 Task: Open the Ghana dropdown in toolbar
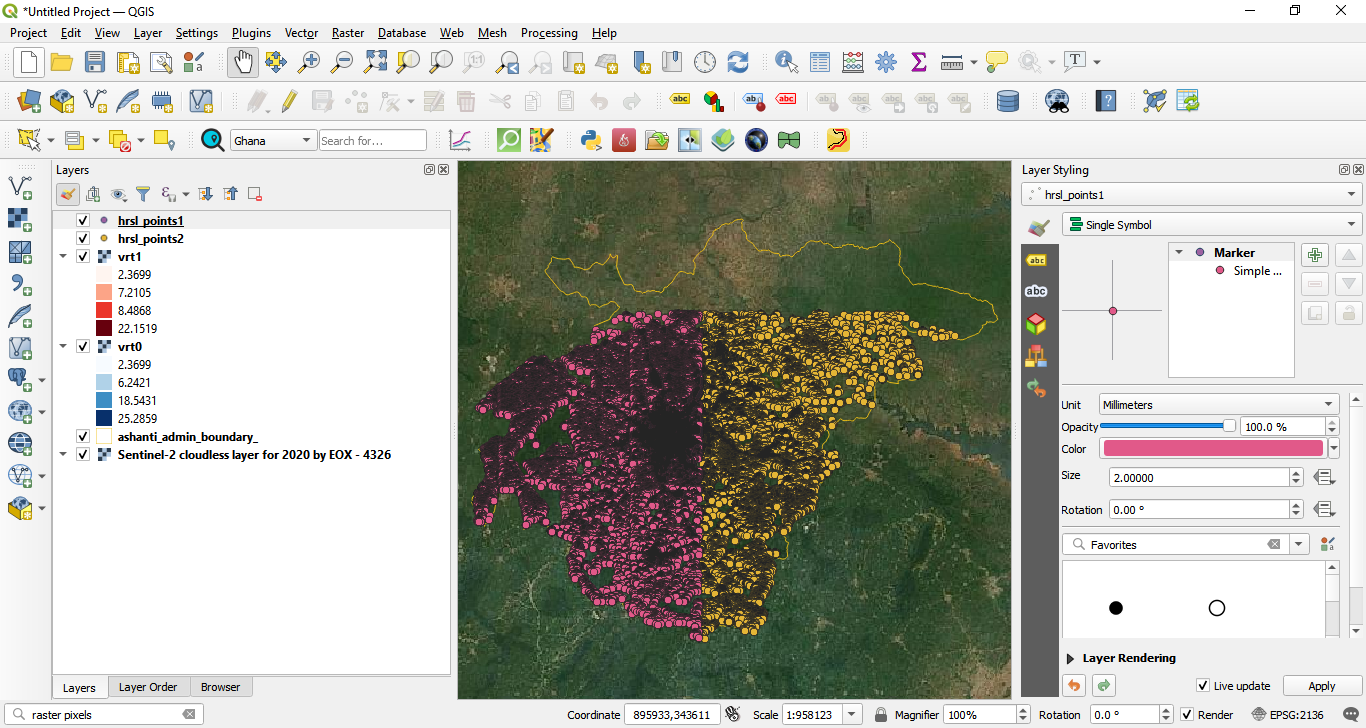pos(273,141)
